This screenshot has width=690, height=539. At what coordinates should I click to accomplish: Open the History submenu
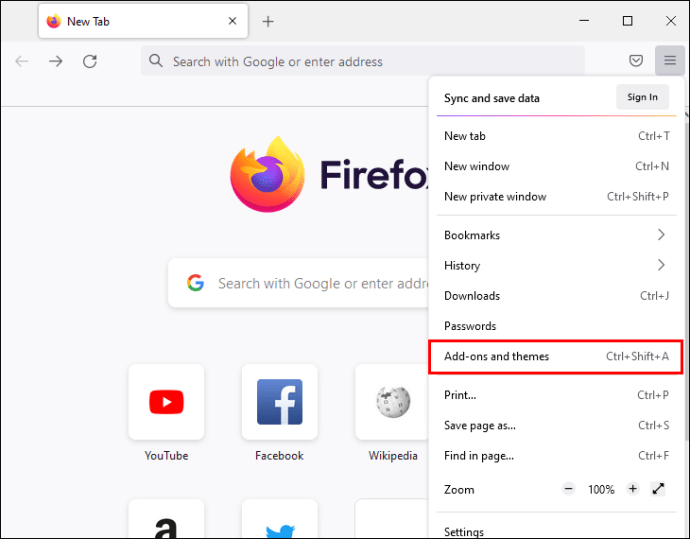click(x=556, y=266)
